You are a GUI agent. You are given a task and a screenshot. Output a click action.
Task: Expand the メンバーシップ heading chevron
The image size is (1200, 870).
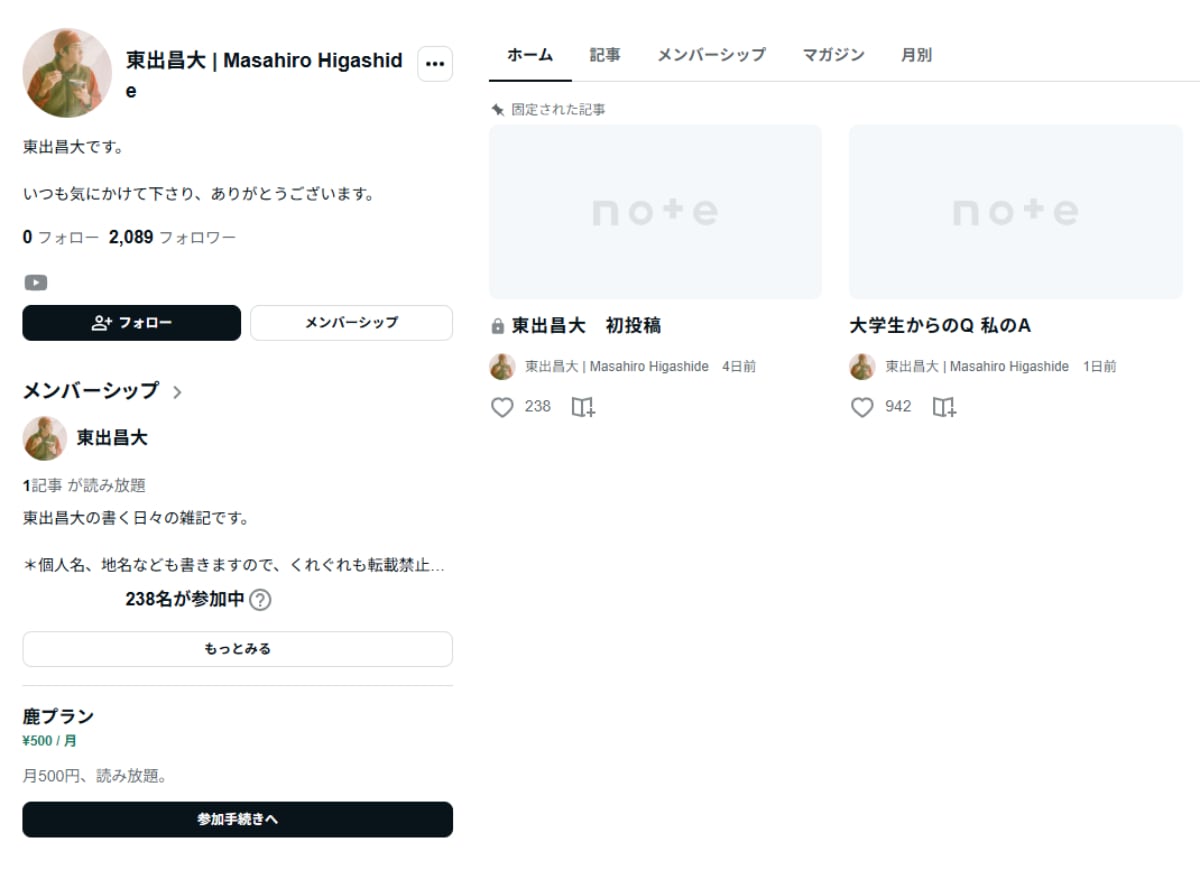[177, 392]
